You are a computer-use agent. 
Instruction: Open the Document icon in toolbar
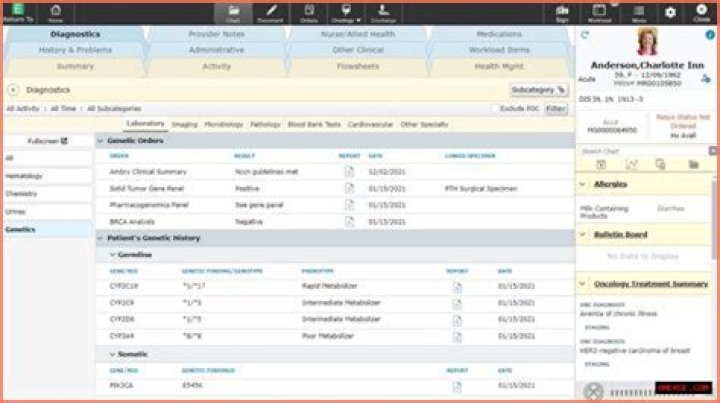(x=270, y=13)
